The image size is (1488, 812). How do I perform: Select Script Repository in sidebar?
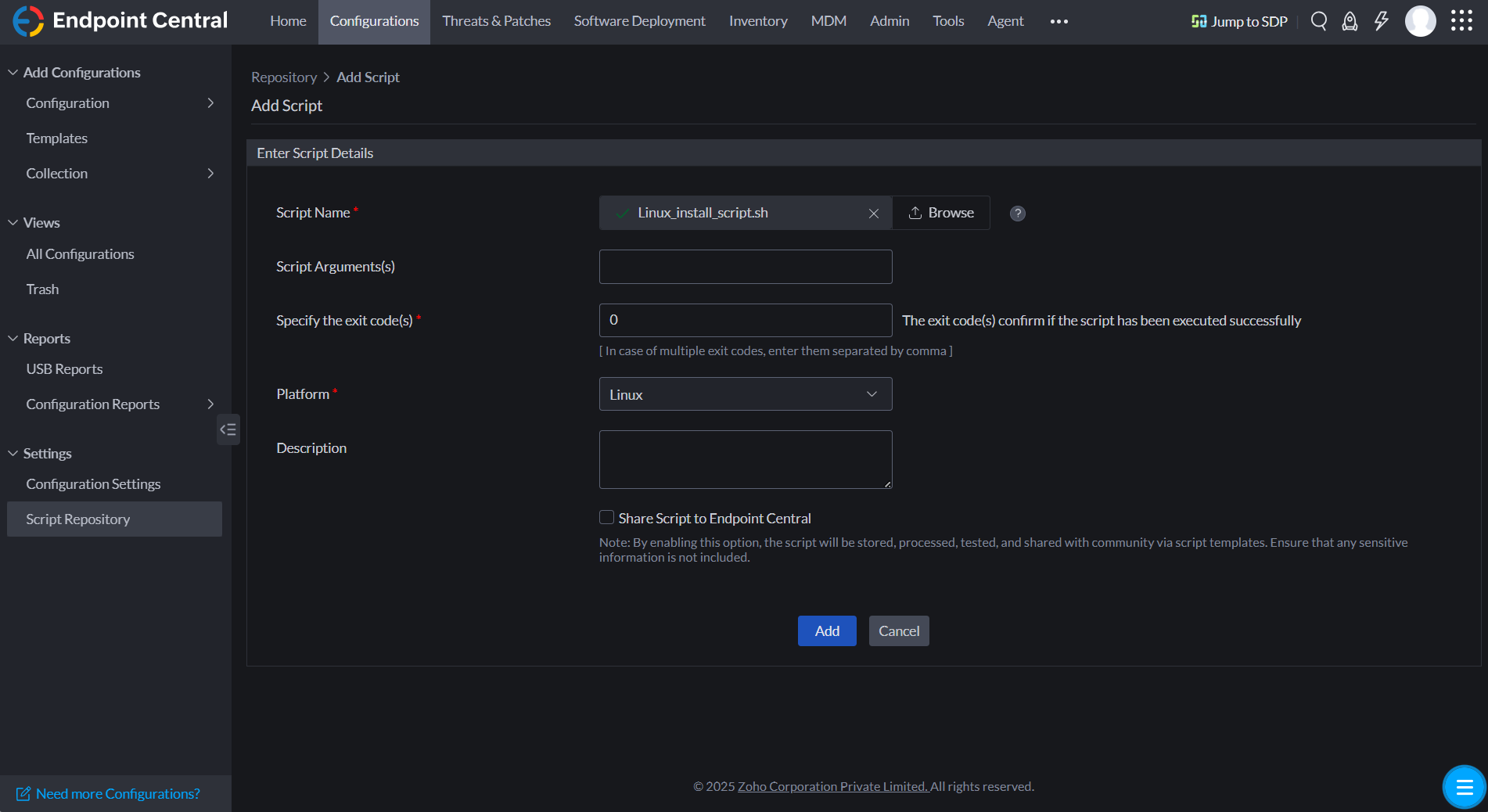tap(114, 519)
